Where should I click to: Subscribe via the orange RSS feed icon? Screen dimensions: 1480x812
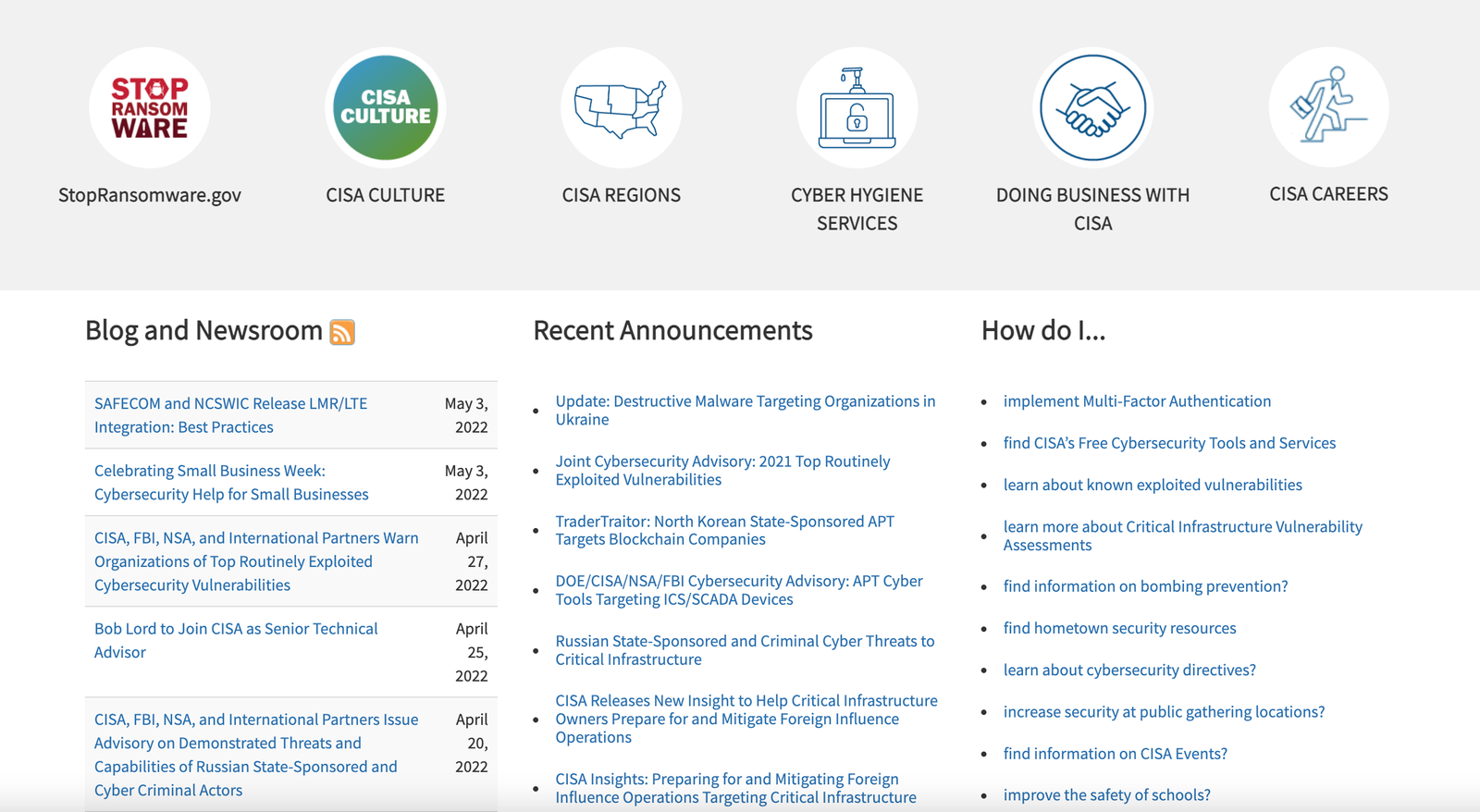(x=342, y=332)
